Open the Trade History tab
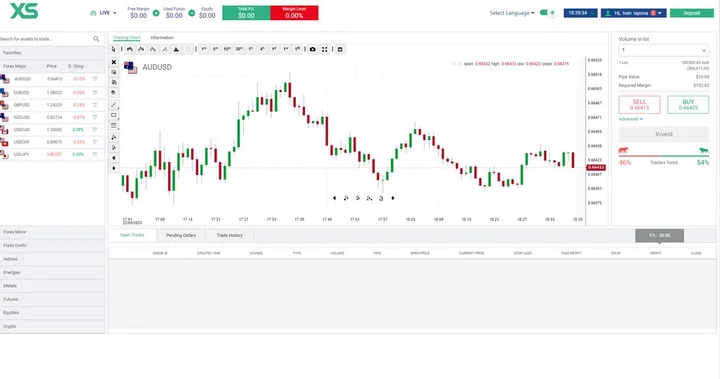The height and width of the screenshot is (379, 720). click(230, 235)
